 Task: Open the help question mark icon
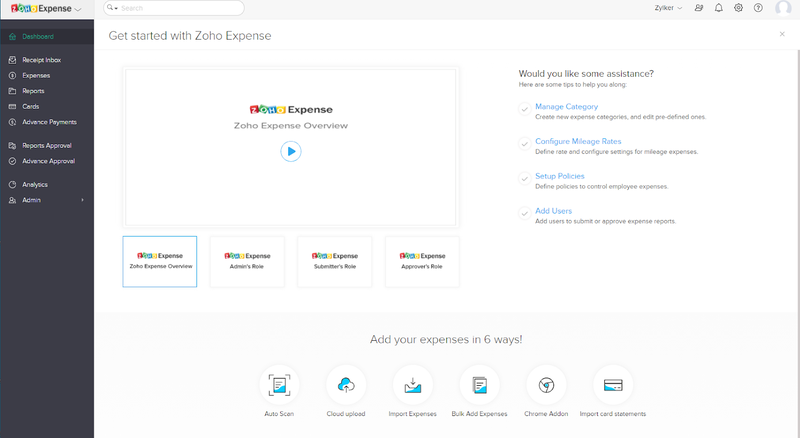point(758,8)
